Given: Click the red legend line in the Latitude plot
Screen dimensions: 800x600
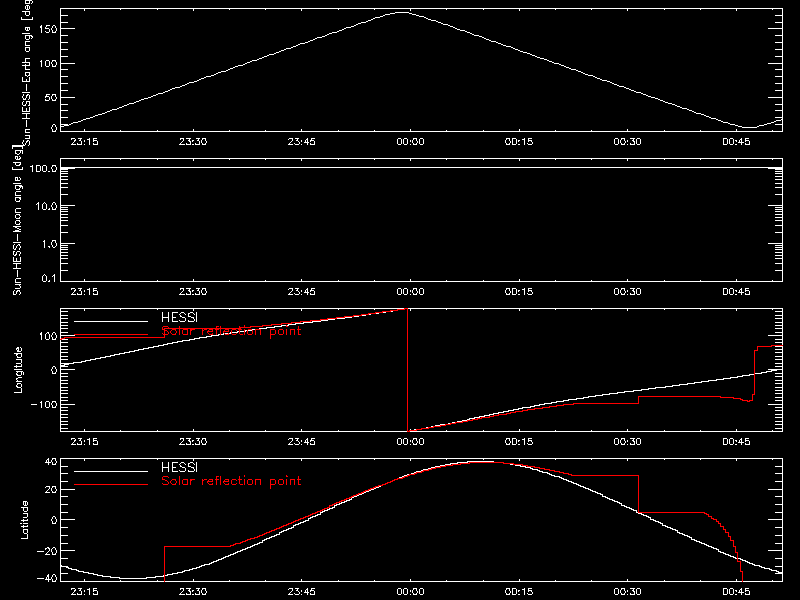Looking at the screenshot, I should click(111, 485).
